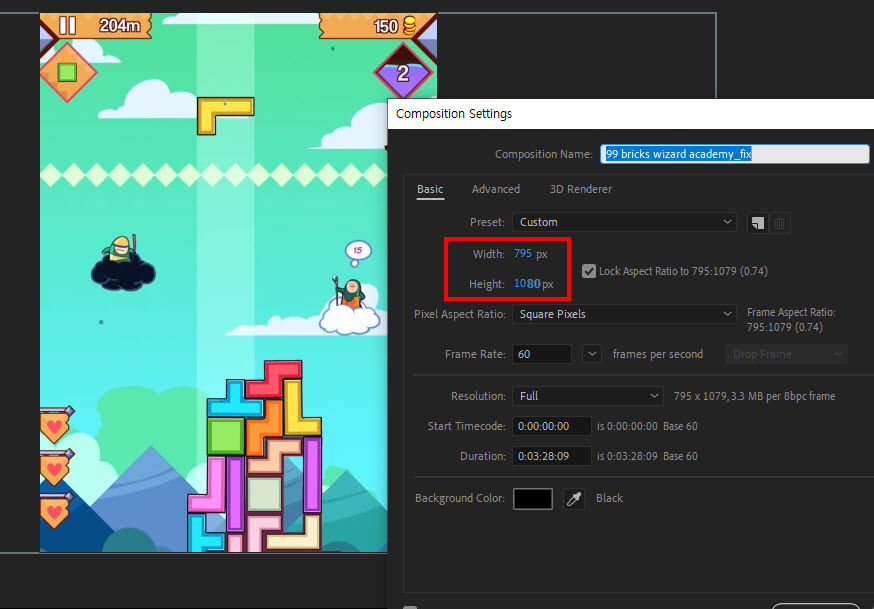Switch to the Advanced tab

496,189
